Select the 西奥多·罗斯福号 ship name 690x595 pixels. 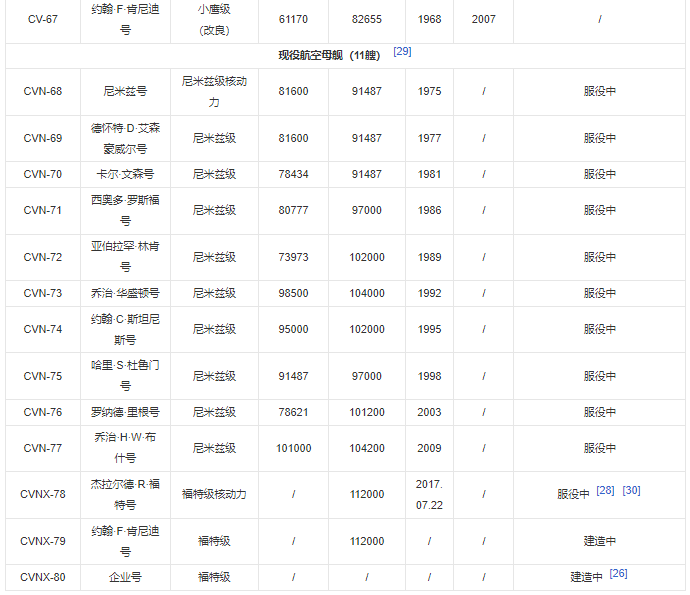click(125, 210)
